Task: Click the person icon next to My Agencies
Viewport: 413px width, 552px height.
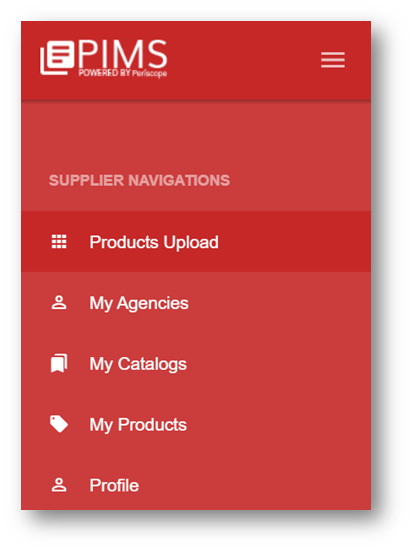Action: 59,302
